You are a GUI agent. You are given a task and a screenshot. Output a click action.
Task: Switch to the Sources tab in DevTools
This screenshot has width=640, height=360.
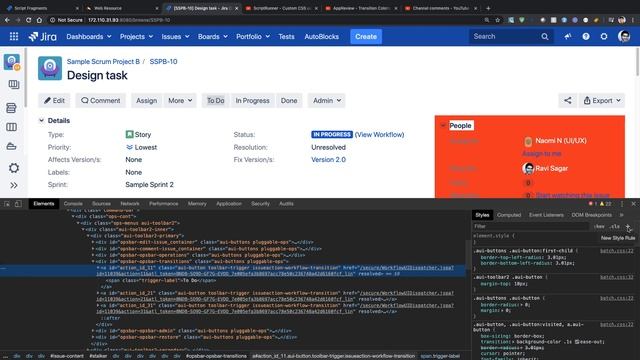coord(101,204)
